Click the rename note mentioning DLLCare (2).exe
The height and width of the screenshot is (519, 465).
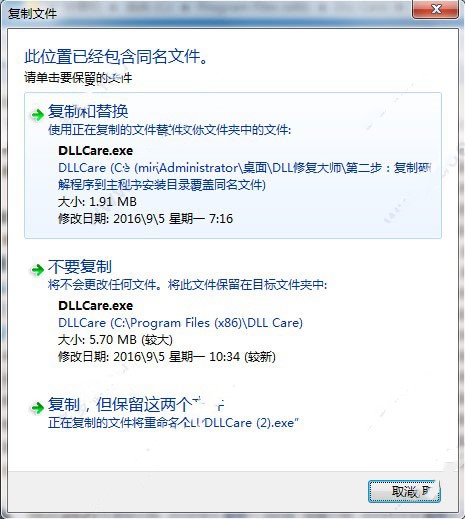tap(173, 423)
